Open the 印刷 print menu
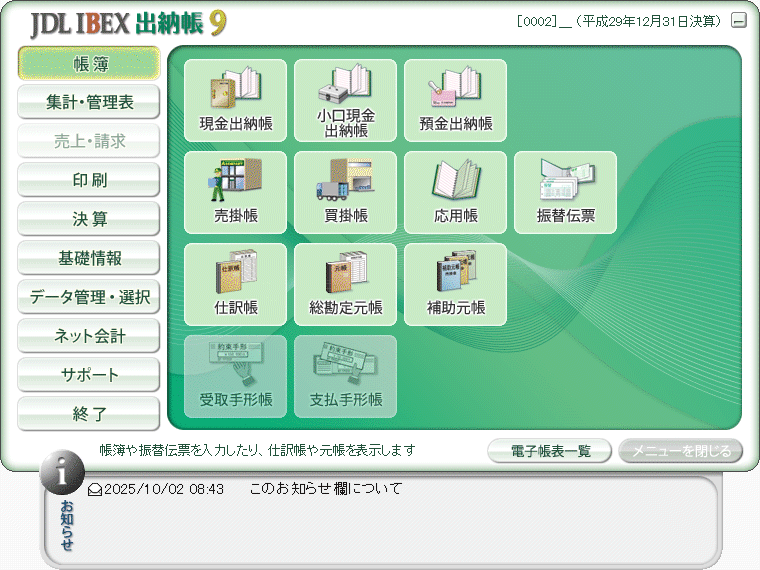The height and width of the screenshot is (570, 760). (x=89, y=180)
